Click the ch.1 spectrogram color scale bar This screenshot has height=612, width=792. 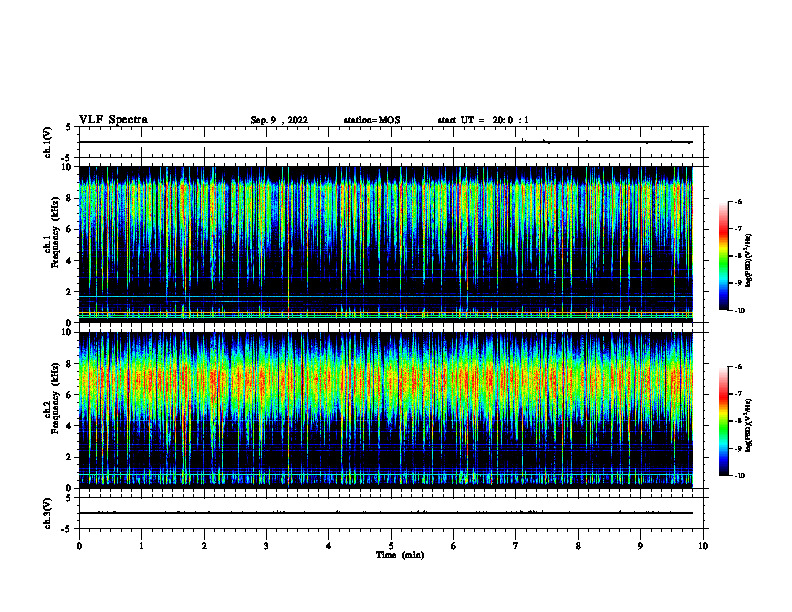pos(723,256)
